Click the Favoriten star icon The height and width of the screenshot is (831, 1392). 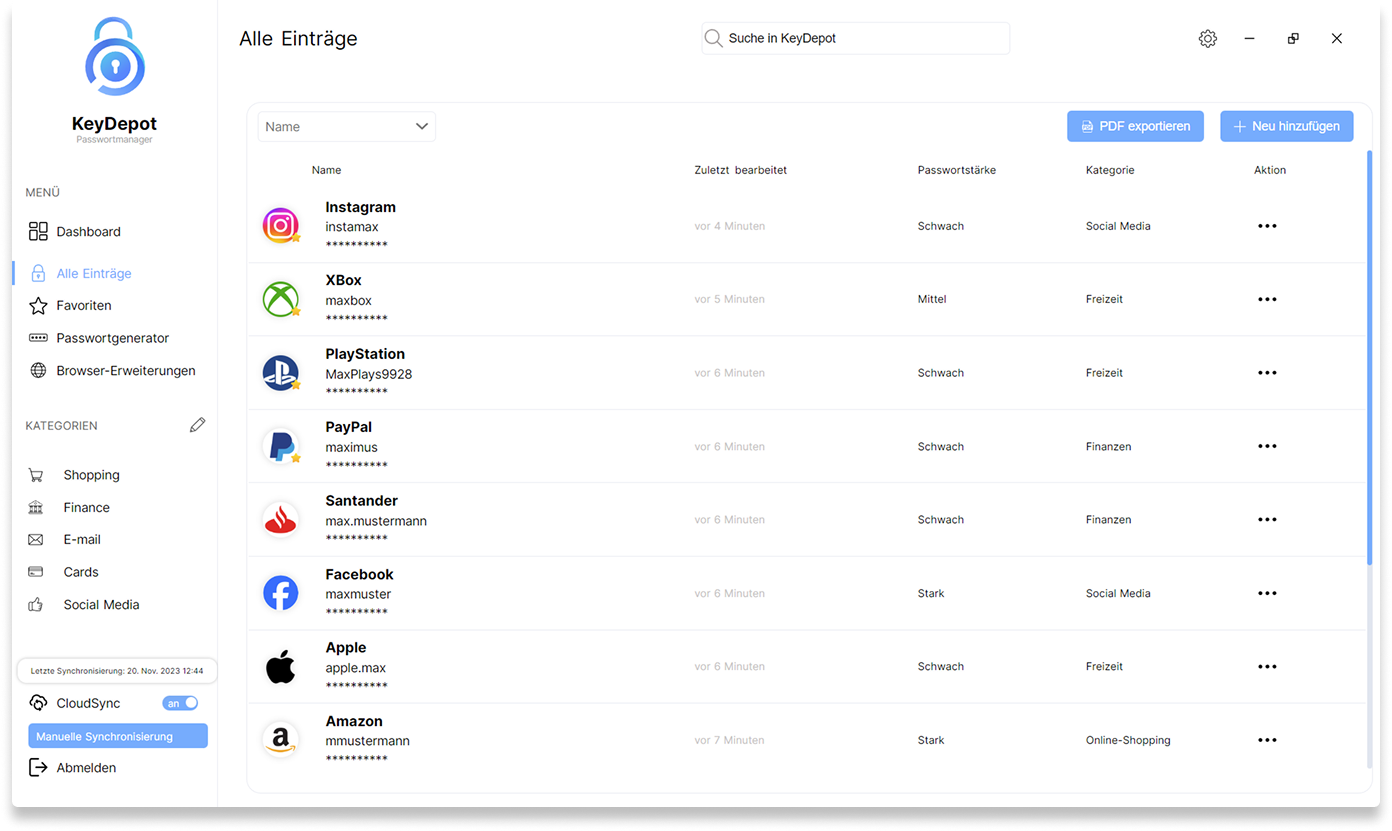point(38,305)
